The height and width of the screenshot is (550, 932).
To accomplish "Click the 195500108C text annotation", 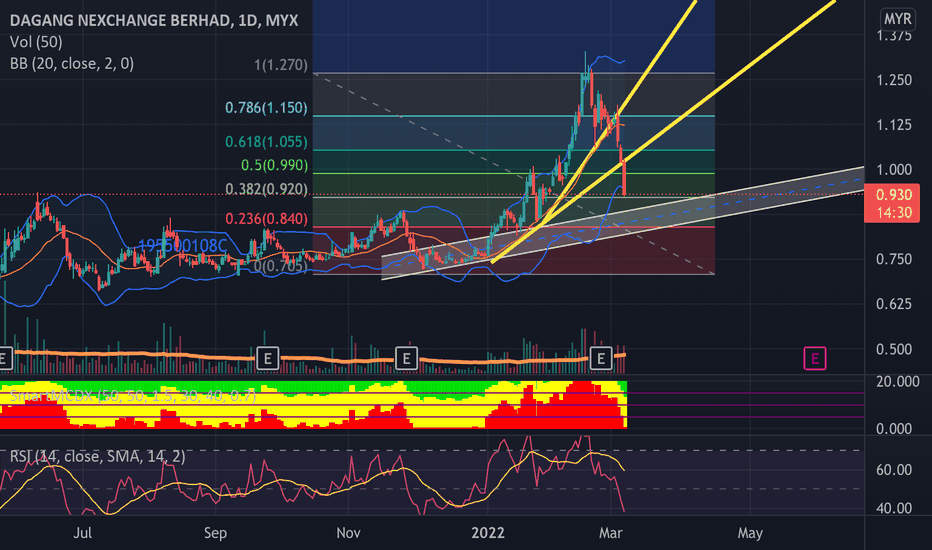I will pyautogui.click(x=182, y=246).
